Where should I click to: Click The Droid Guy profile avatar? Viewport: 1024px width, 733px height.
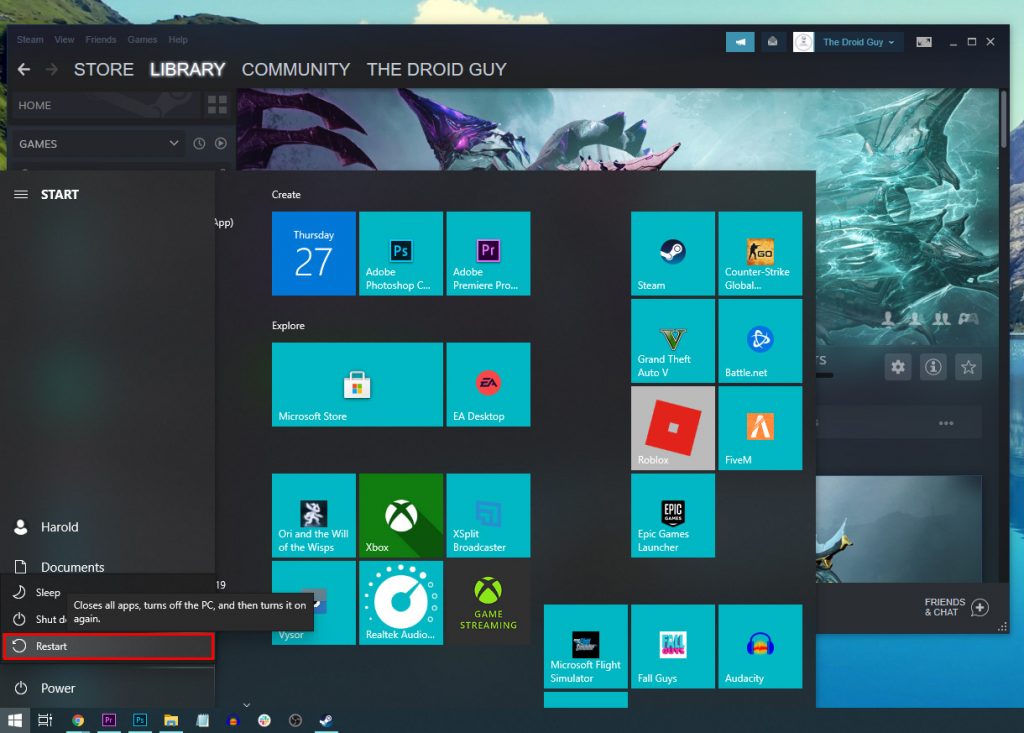pos(803,42)
